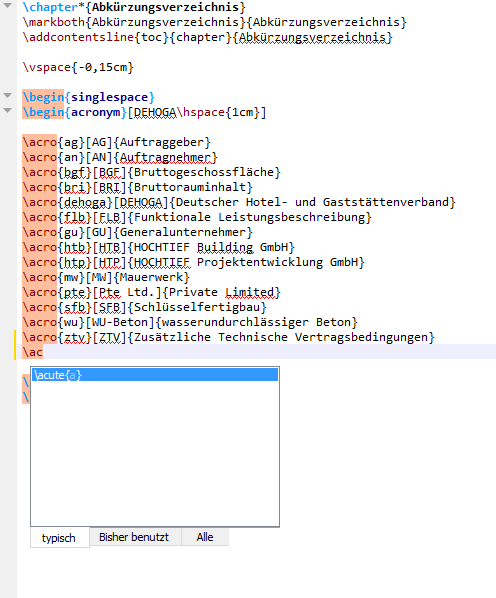Click 'Funktionale Leistungsbeschreibung' text
Image resolution: width=496 pixels, height=598 pixels.
click(249, 217)
